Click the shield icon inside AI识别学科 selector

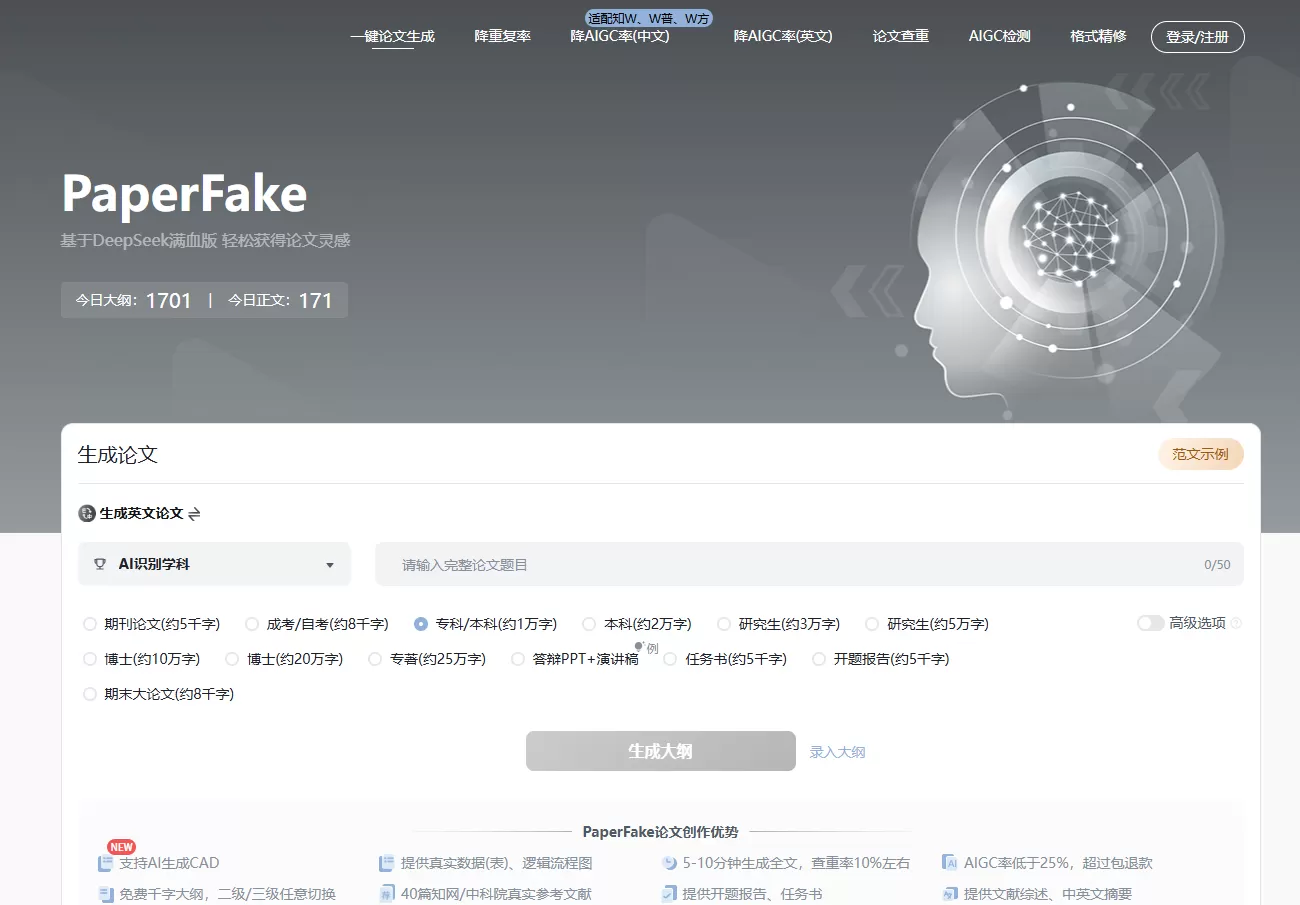coord(100,563)
